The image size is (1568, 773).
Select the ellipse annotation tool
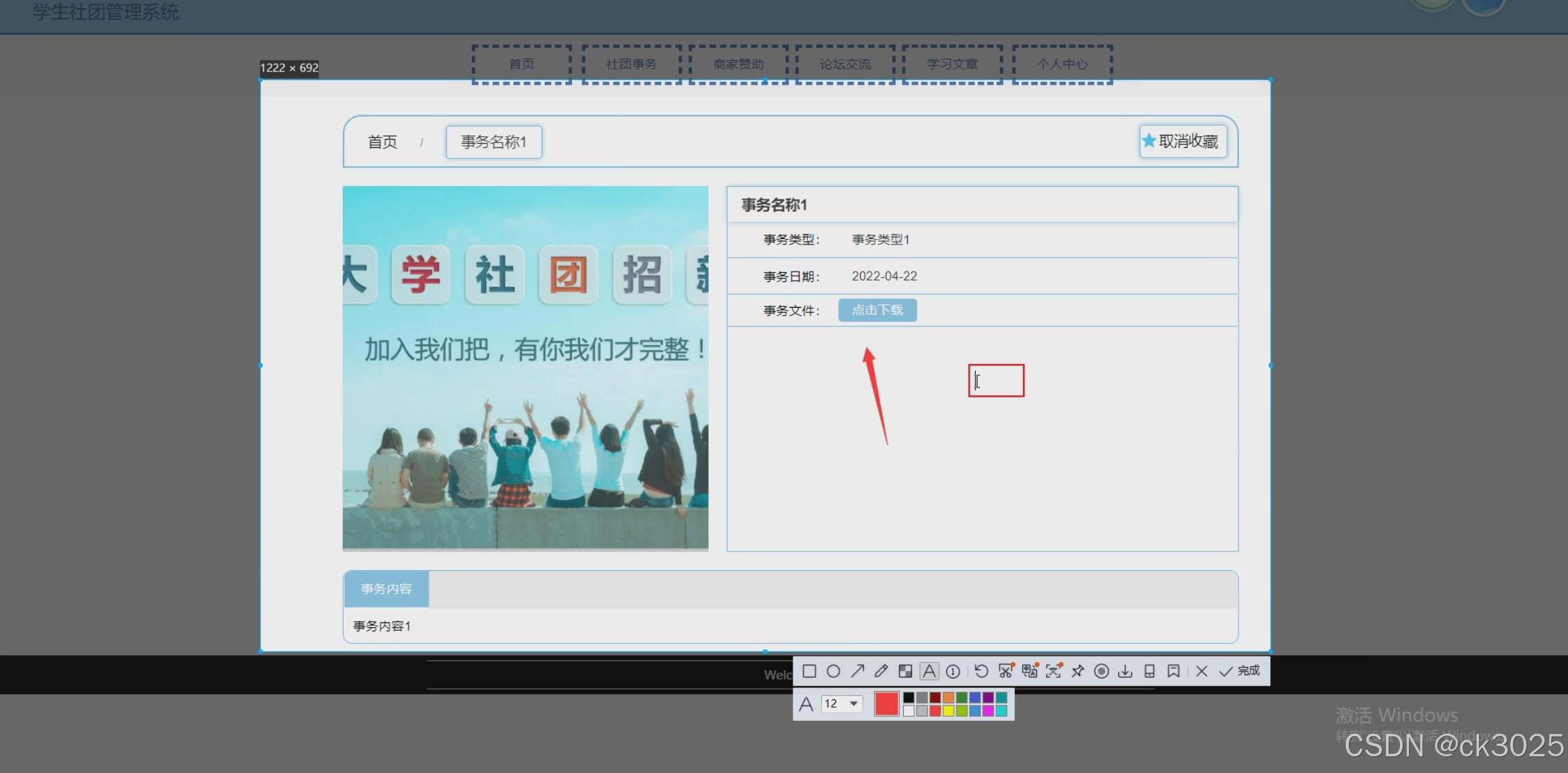(x=834, y=671)
